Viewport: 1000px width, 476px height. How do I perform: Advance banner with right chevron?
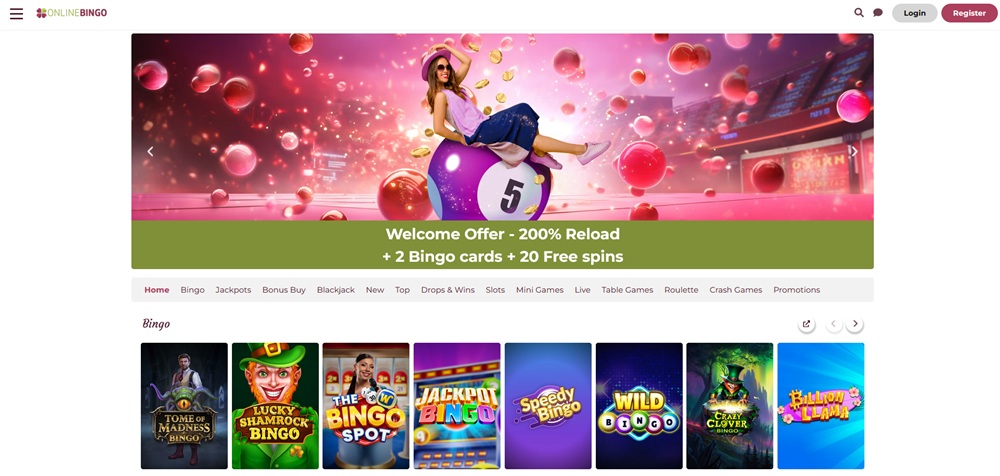pos(855,151)
